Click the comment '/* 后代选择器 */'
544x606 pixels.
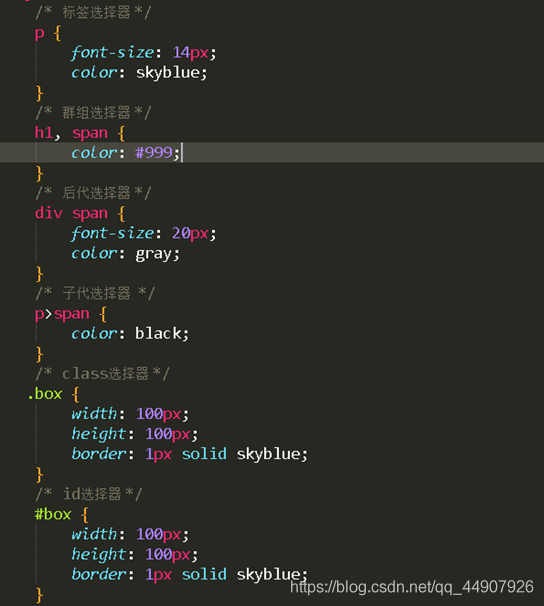pyautogui.click(x=93, y=193)
